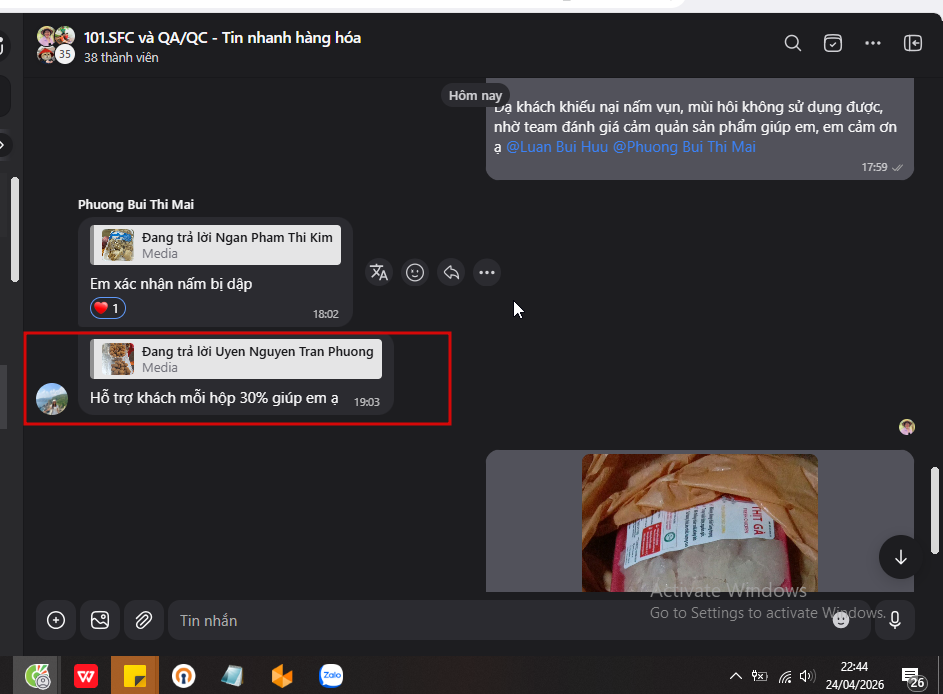943x694 pixels.
Task: Click the seen-by avatar above the photo
Action: click(x=907, y=427)
